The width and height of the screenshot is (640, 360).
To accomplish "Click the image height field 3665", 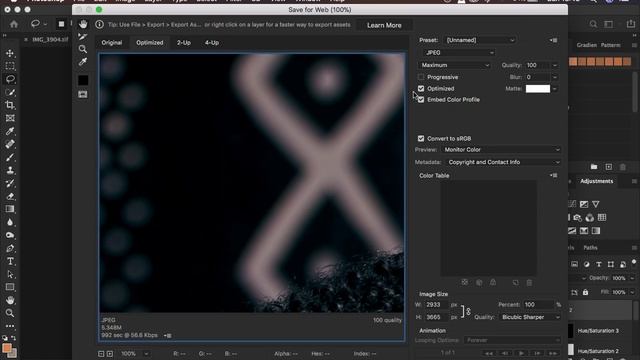I will click(x=436, y=317).
